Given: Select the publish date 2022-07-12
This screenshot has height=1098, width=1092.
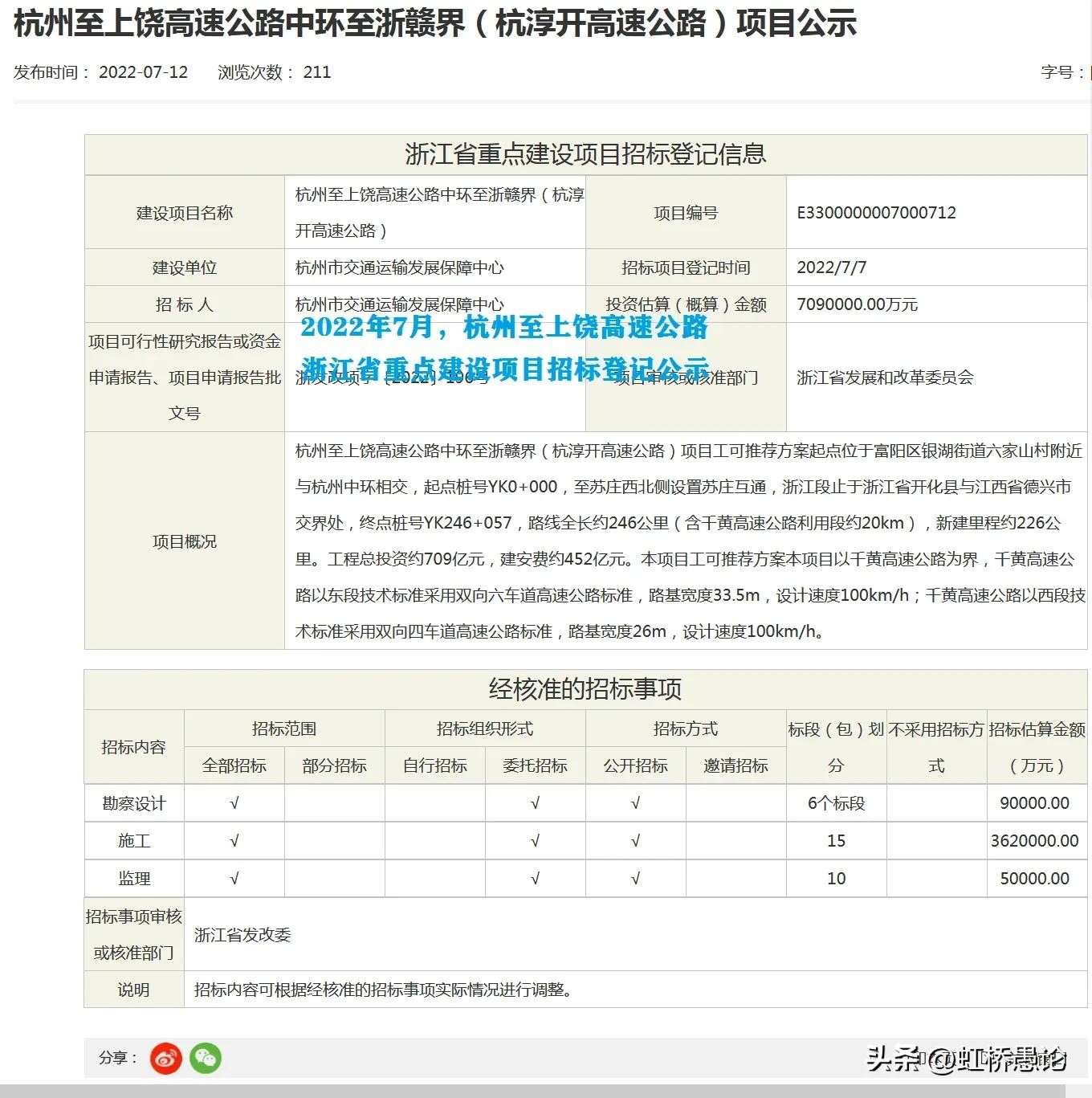Looking at the screenshot, I should [x=143, y=72].
